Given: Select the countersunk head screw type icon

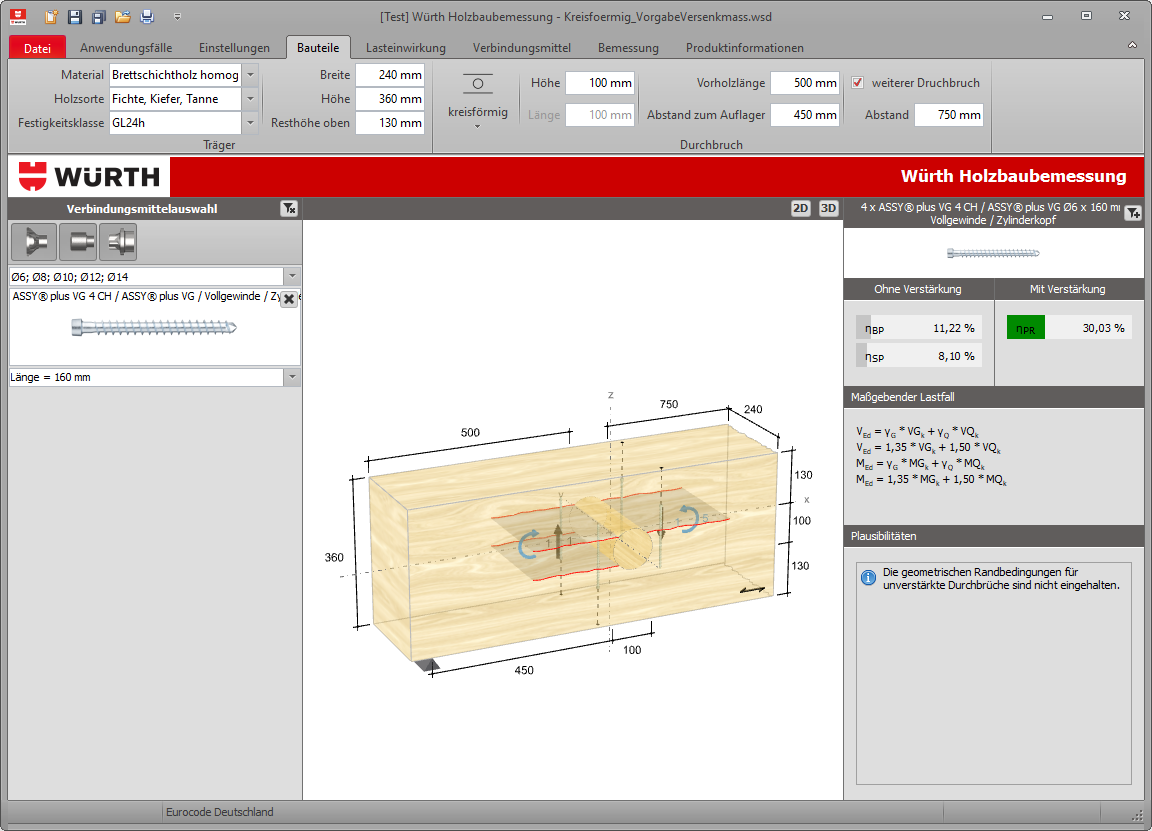Looking at the screenshot, I should [x=34, y=242].
